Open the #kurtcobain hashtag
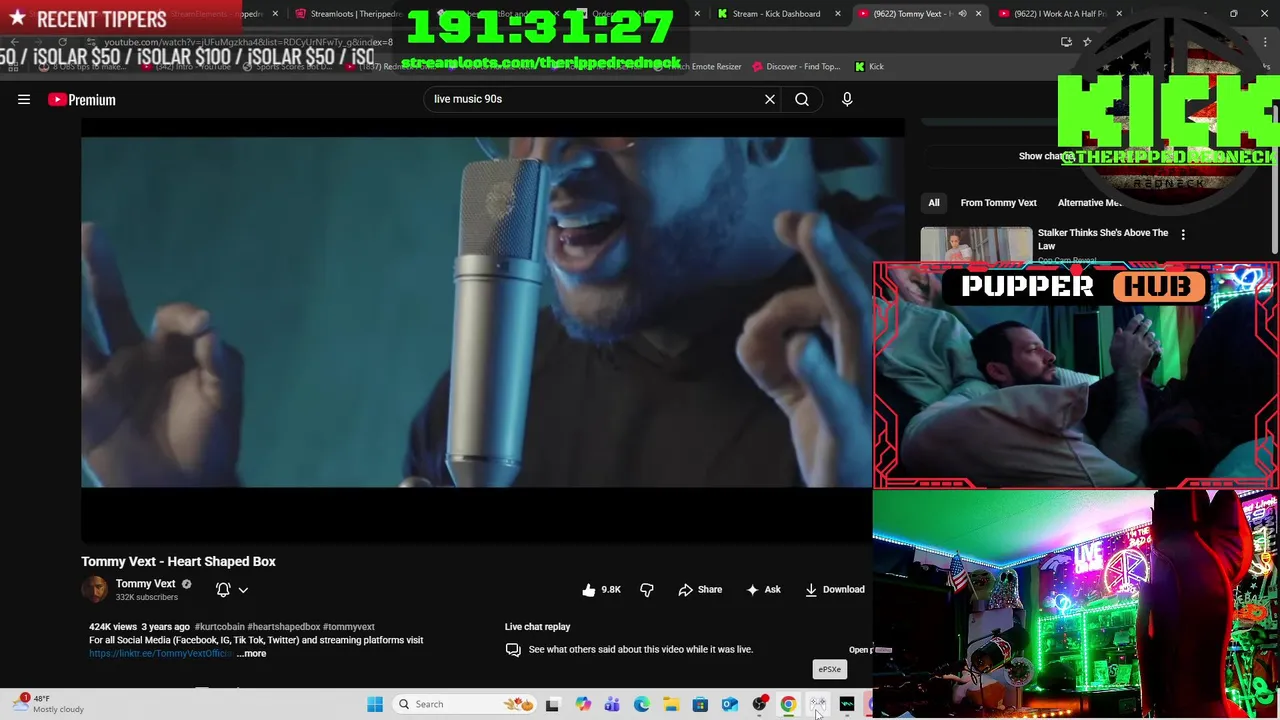This screenshot has height=720, width=1280. 219,627
